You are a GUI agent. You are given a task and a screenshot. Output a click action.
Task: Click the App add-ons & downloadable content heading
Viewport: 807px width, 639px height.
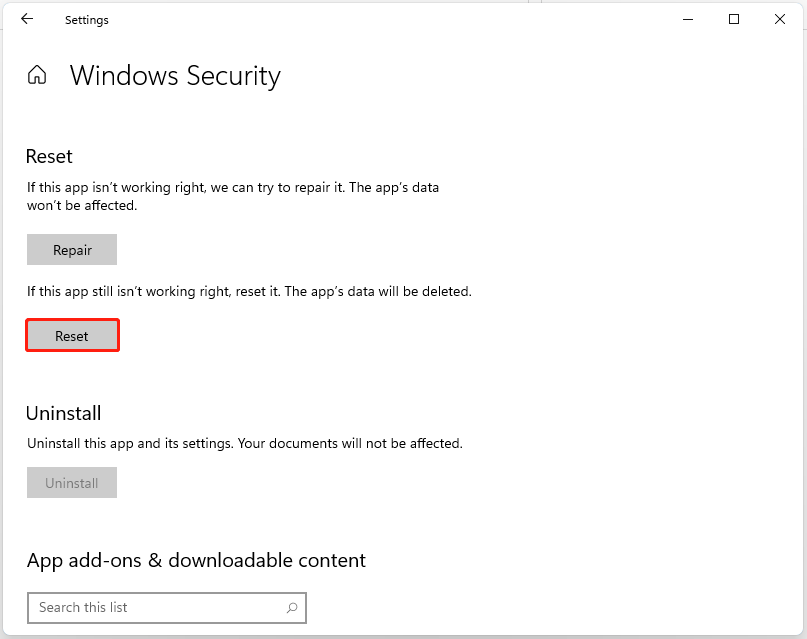pyautogui.click(x=196, y=560)
